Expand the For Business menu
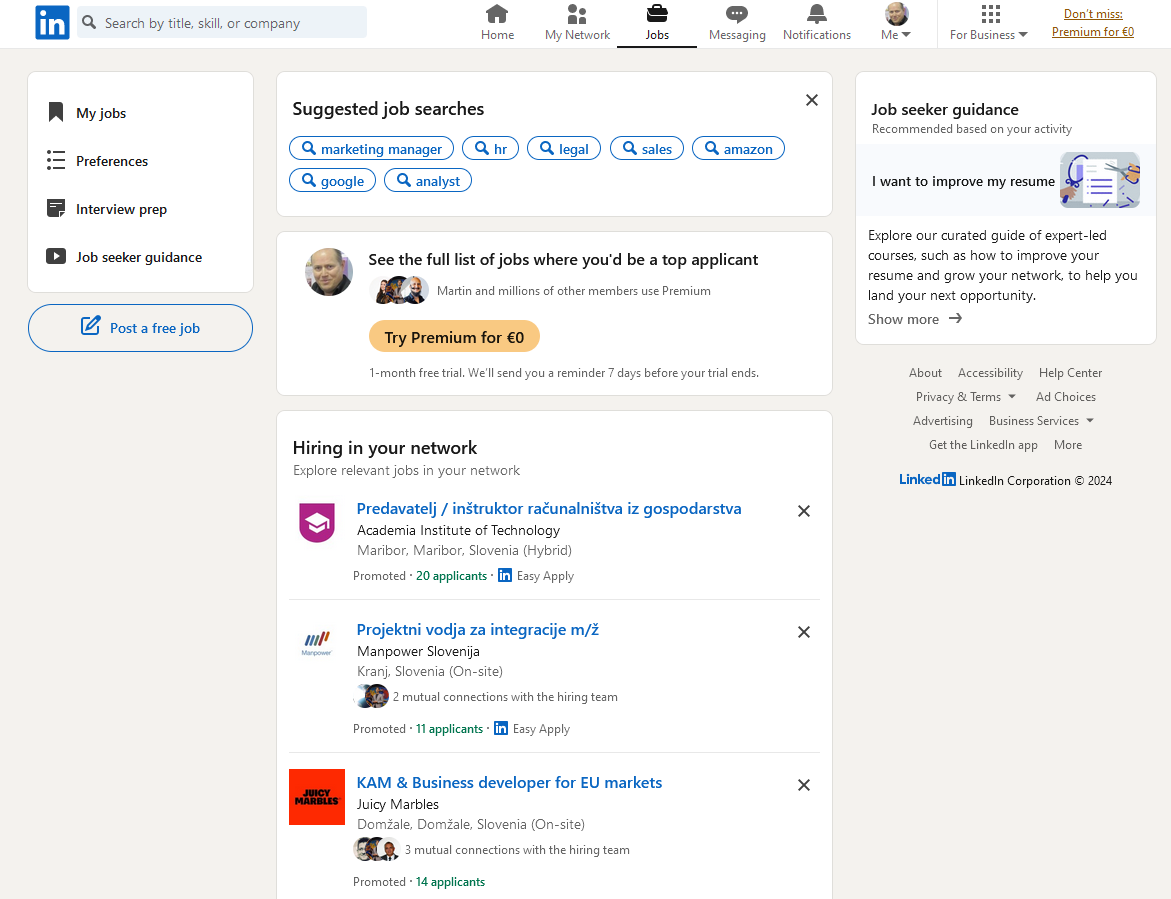 [x=989, y=23]
